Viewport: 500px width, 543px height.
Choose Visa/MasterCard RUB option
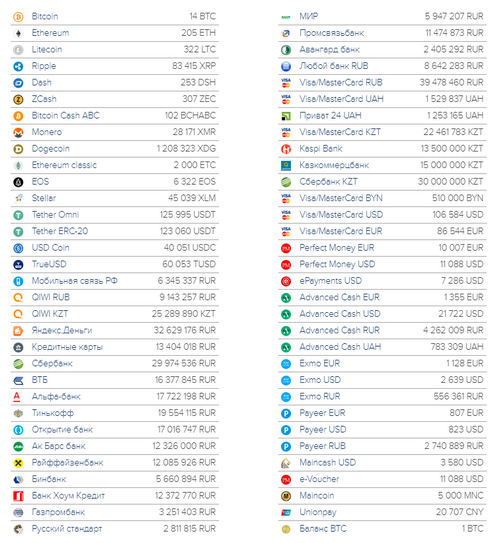[382, 83]
